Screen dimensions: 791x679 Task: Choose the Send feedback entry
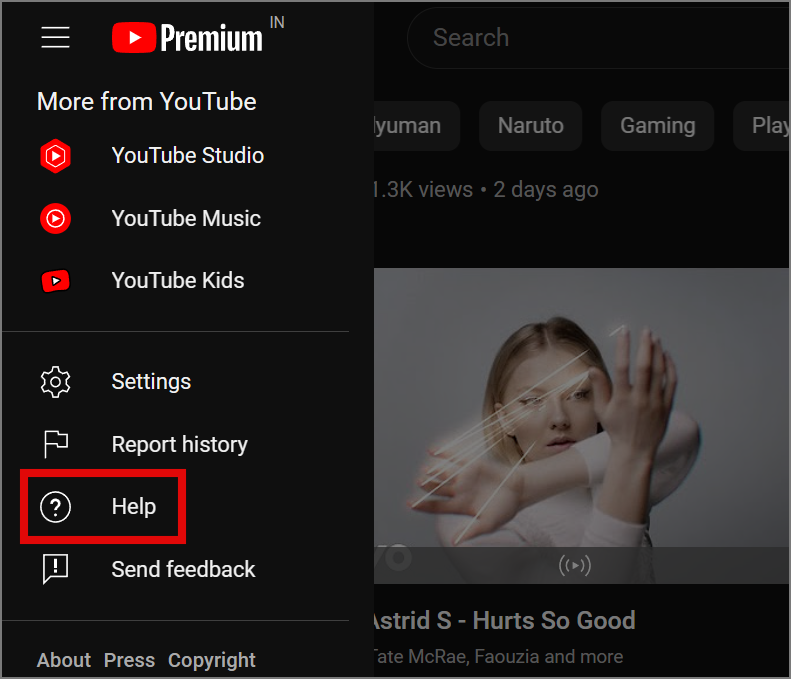(x=183, y=570)
